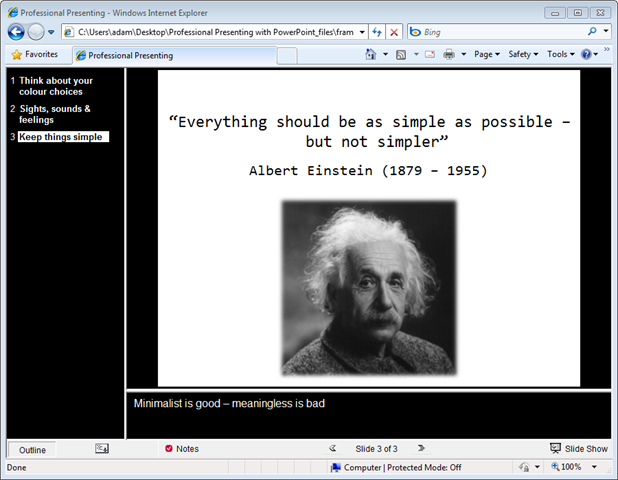Open 'Think about your colour choices' slide

tap(56, 86)
